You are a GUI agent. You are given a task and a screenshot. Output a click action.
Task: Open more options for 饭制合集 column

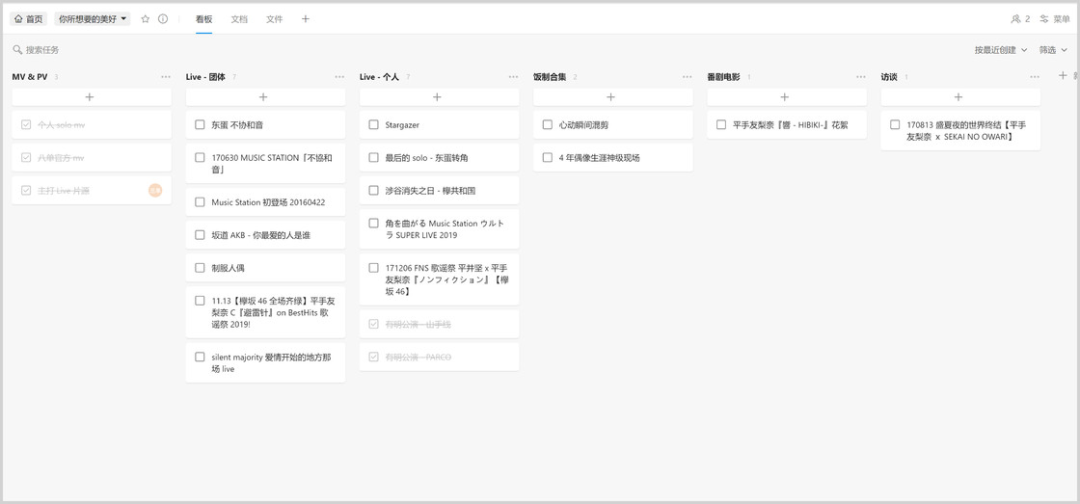687,77
